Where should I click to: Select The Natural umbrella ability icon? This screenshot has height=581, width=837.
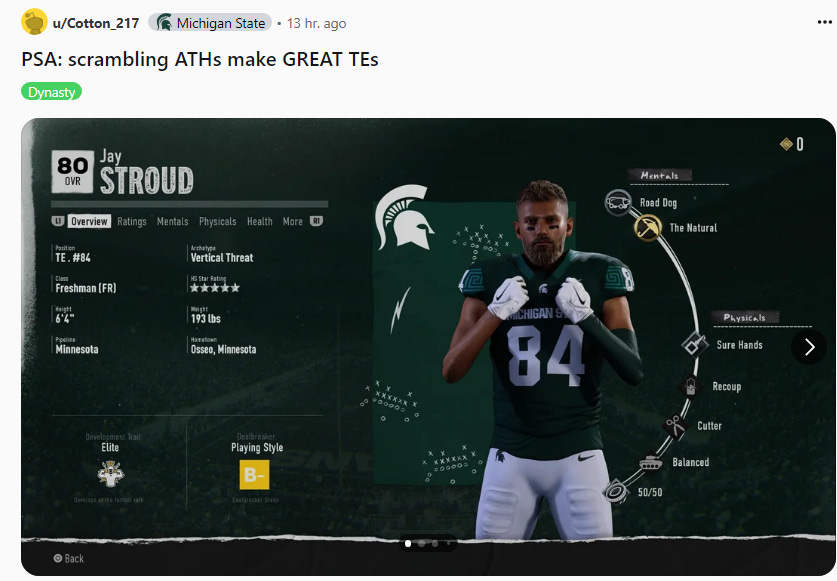(x=648, y=227)
